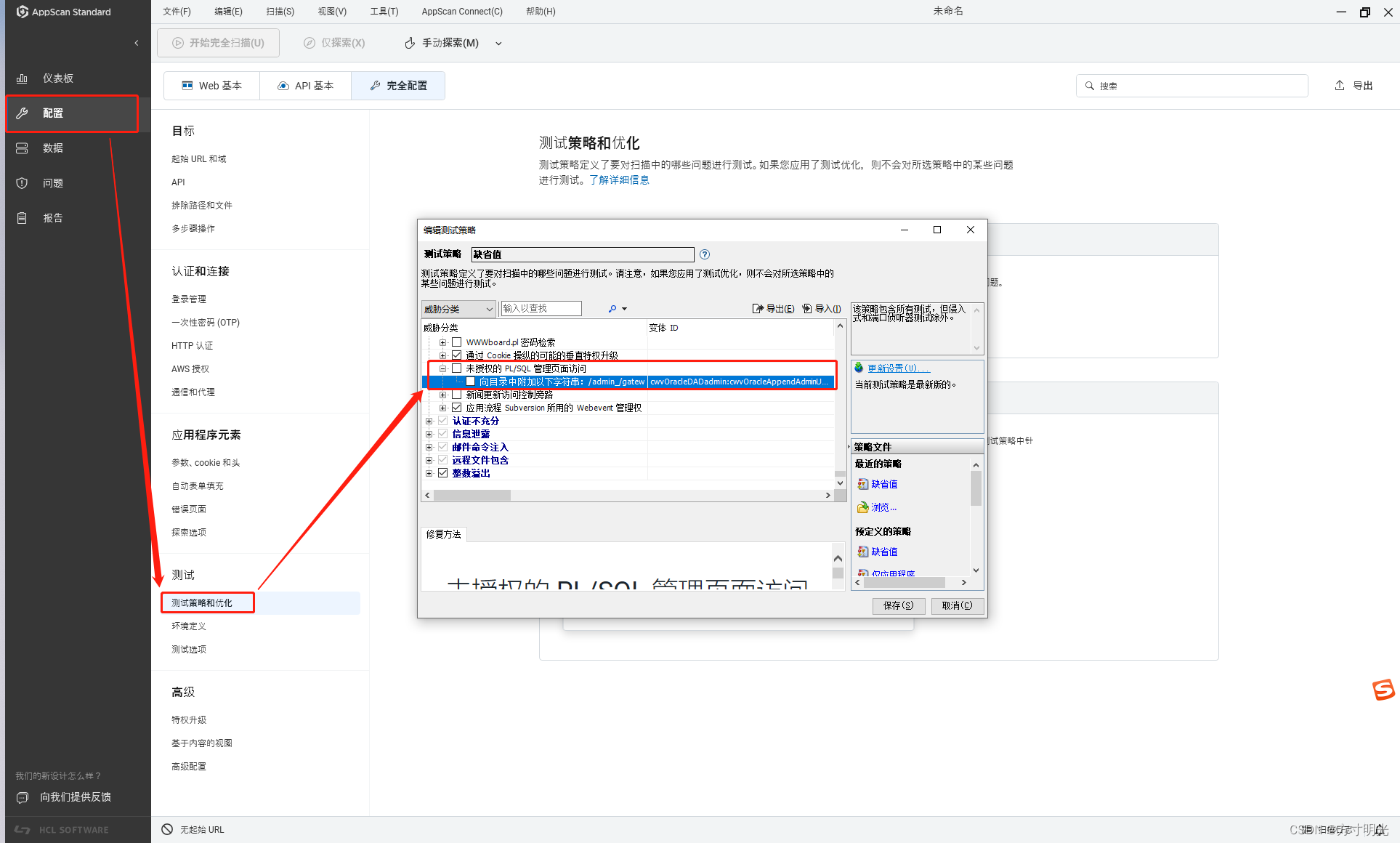Select the 修复方法 tab
Screen dimensions: 1400x843
[x=443, y=534]
